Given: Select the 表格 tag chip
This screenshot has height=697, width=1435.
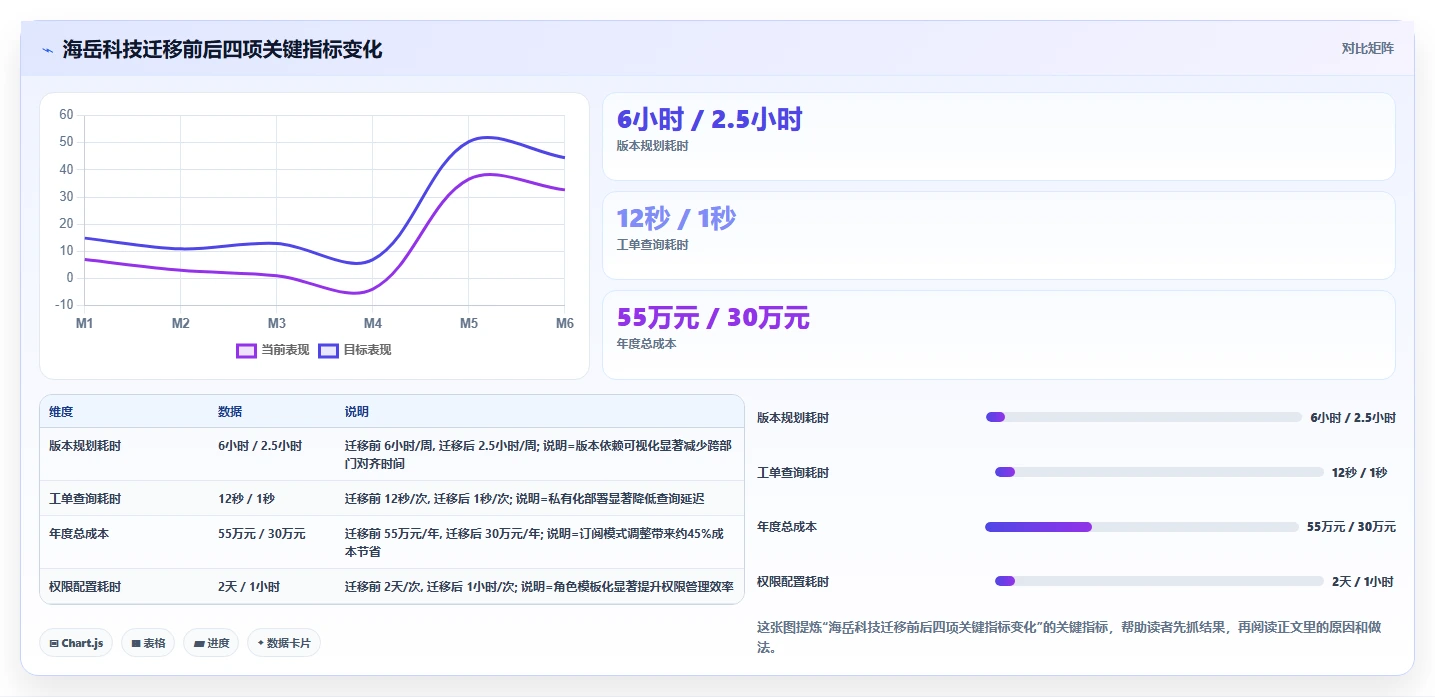Looking at the screenshot, I should pos(148,643).
